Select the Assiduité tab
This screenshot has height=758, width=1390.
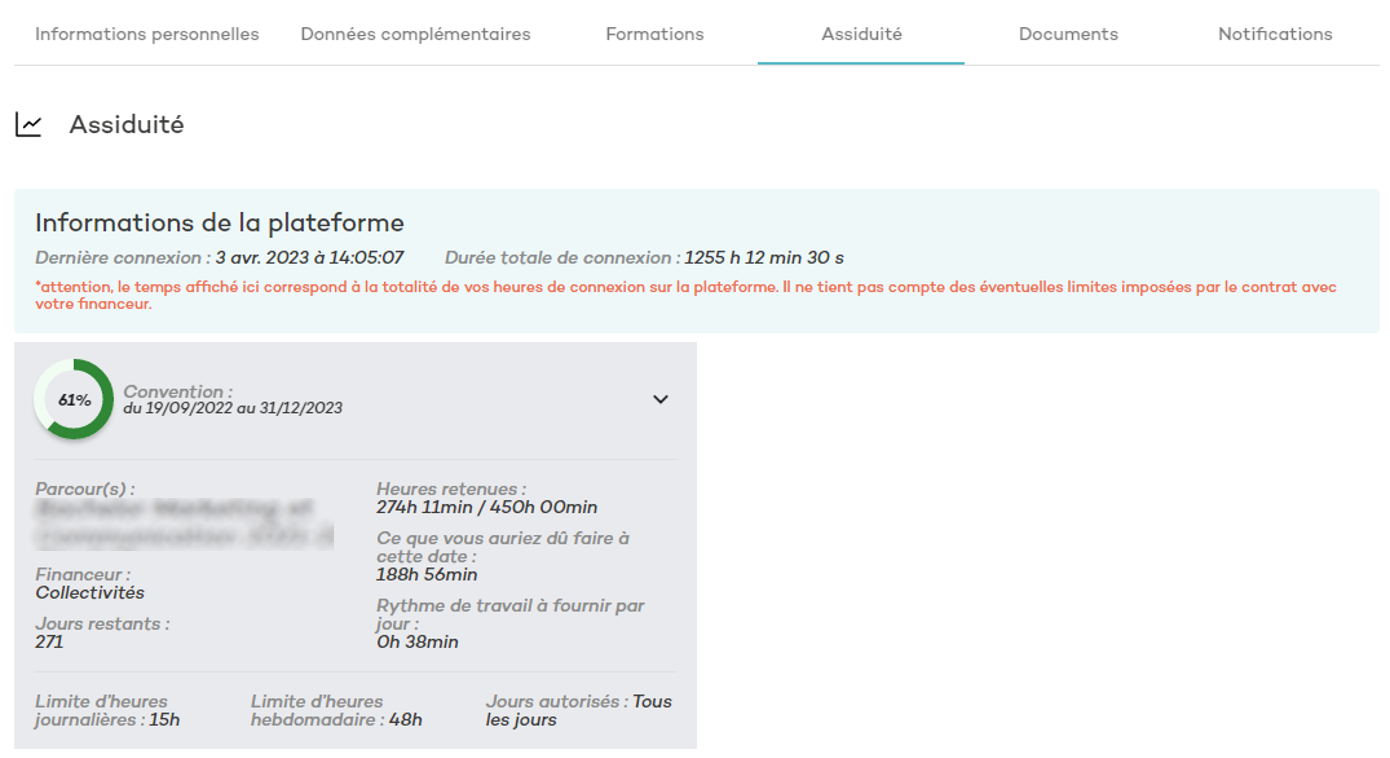(861, 34)
